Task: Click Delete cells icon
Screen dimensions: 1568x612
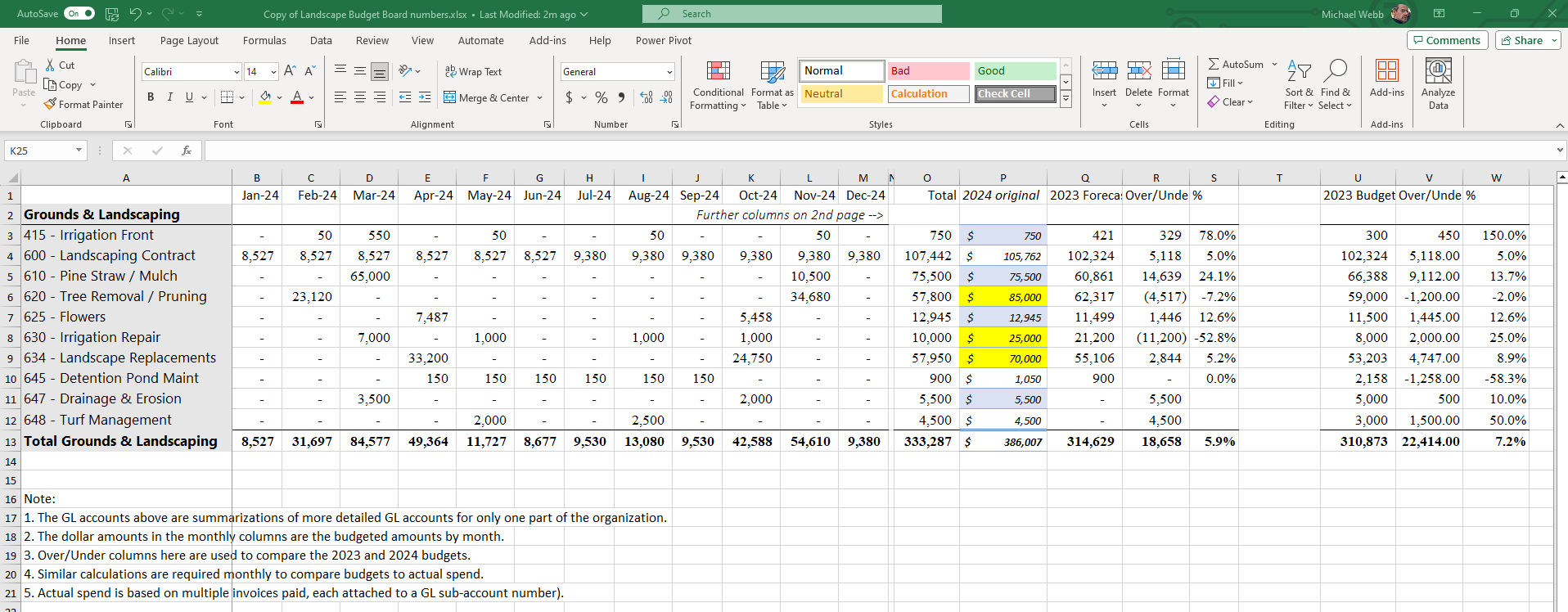Action: pyautogui.click(x=1138, y=70)
